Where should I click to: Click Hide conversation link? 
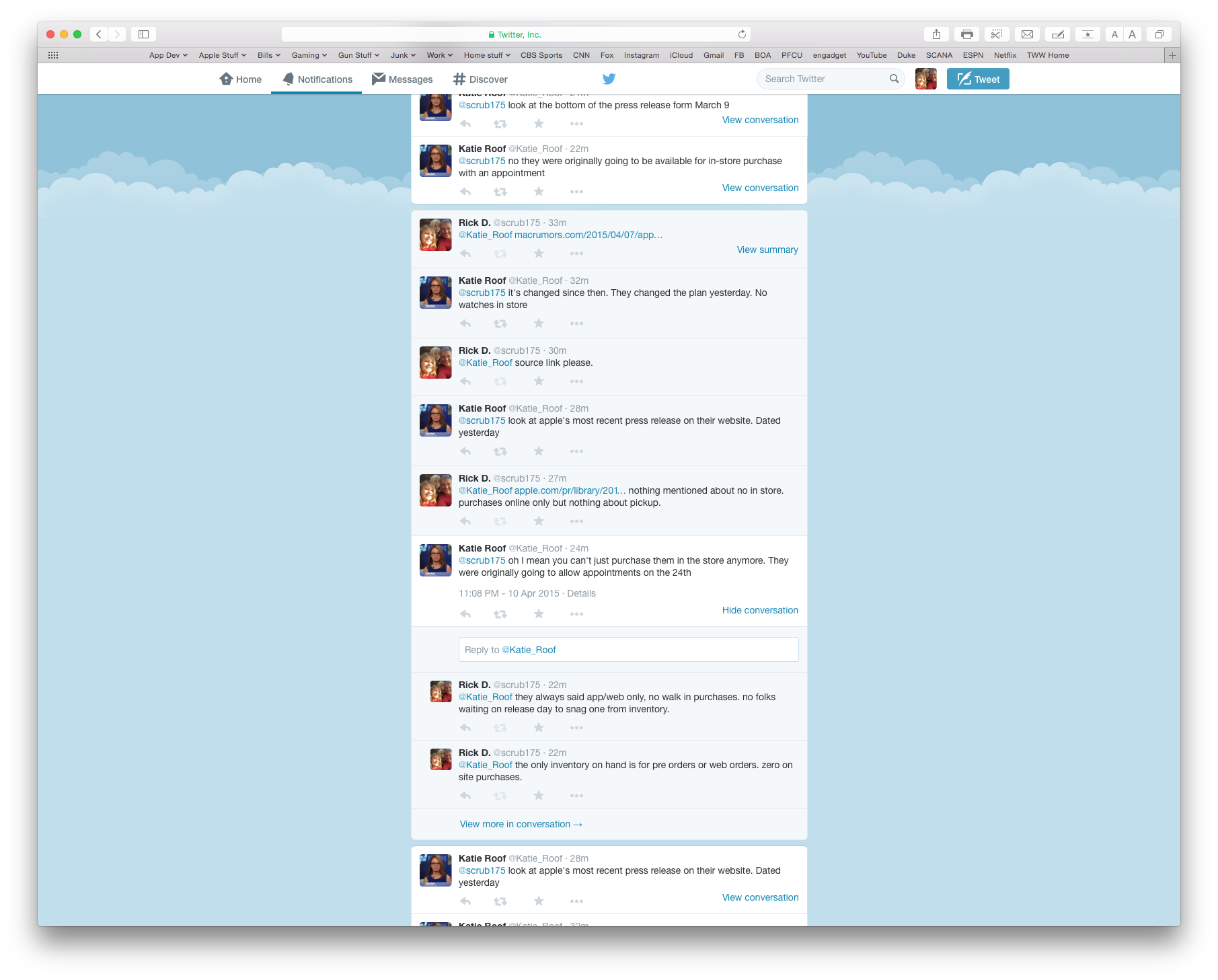pos(760,610)
